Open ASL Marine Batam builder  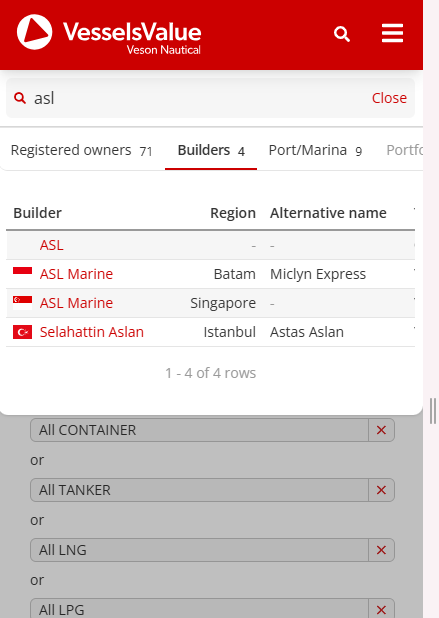coord(76,274)
